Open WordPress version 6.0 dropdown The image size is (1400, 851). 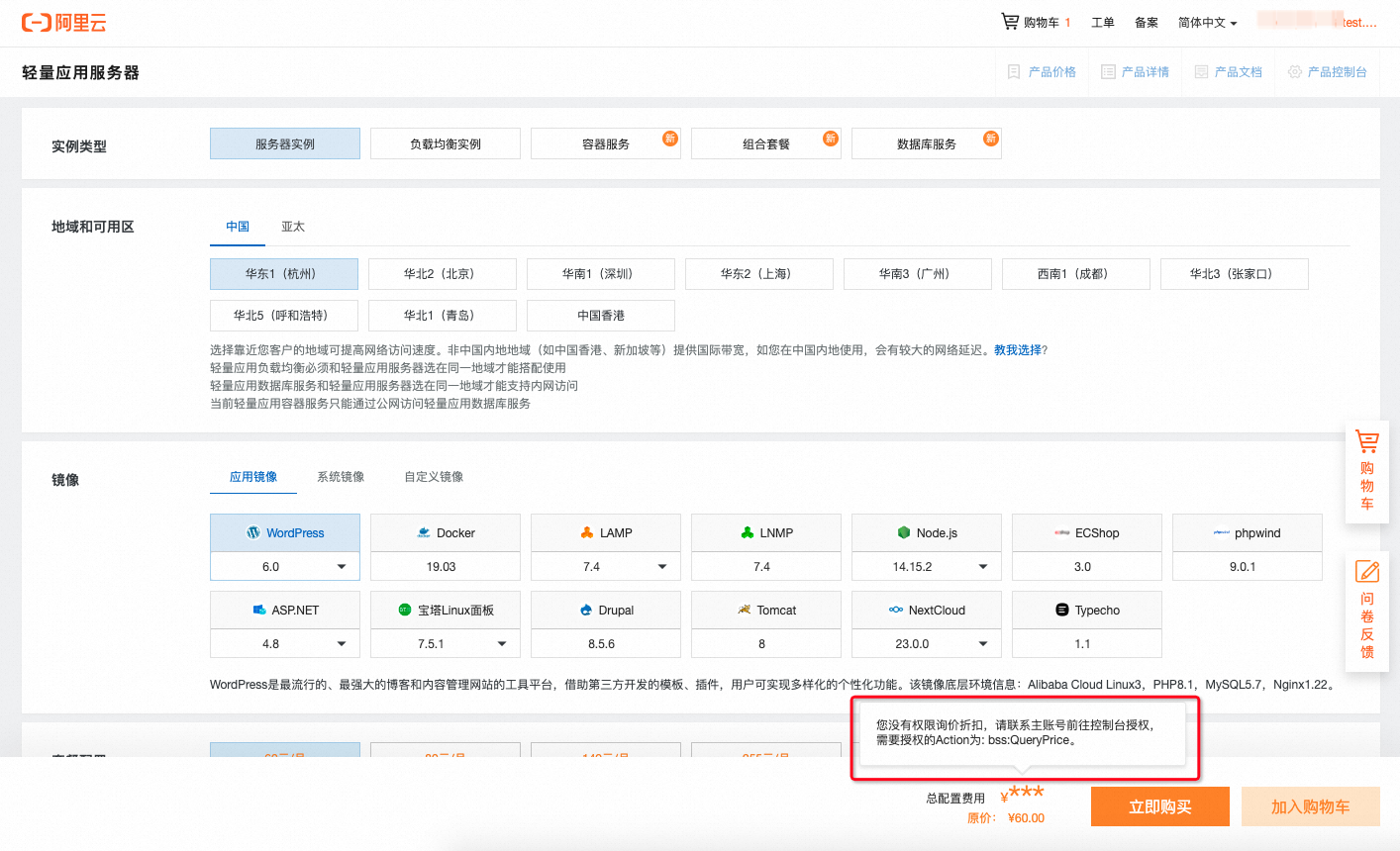(285, 567)
